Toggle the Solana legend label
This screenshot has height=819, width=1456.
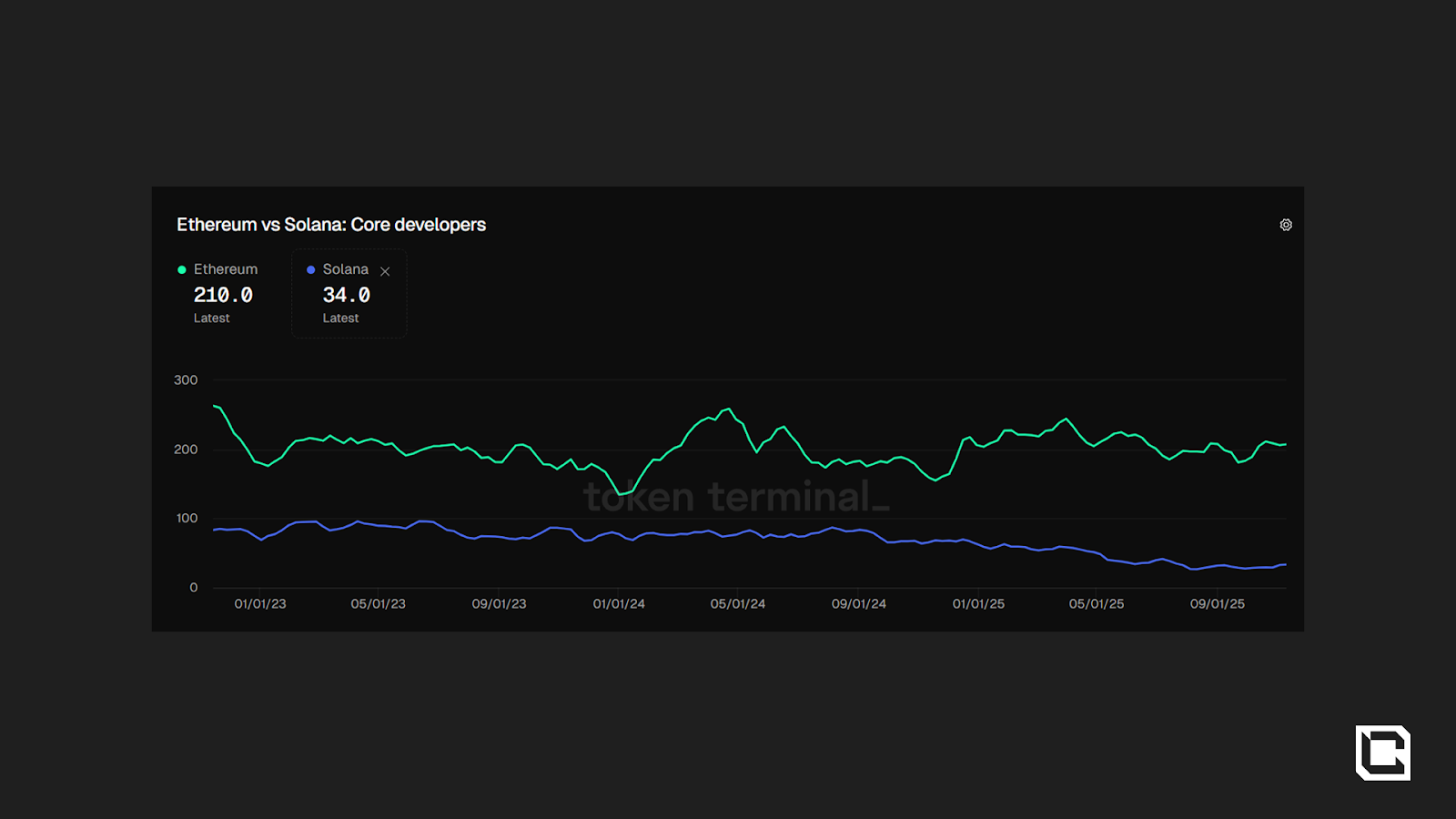pyautogui.click(x=345, y=269)
